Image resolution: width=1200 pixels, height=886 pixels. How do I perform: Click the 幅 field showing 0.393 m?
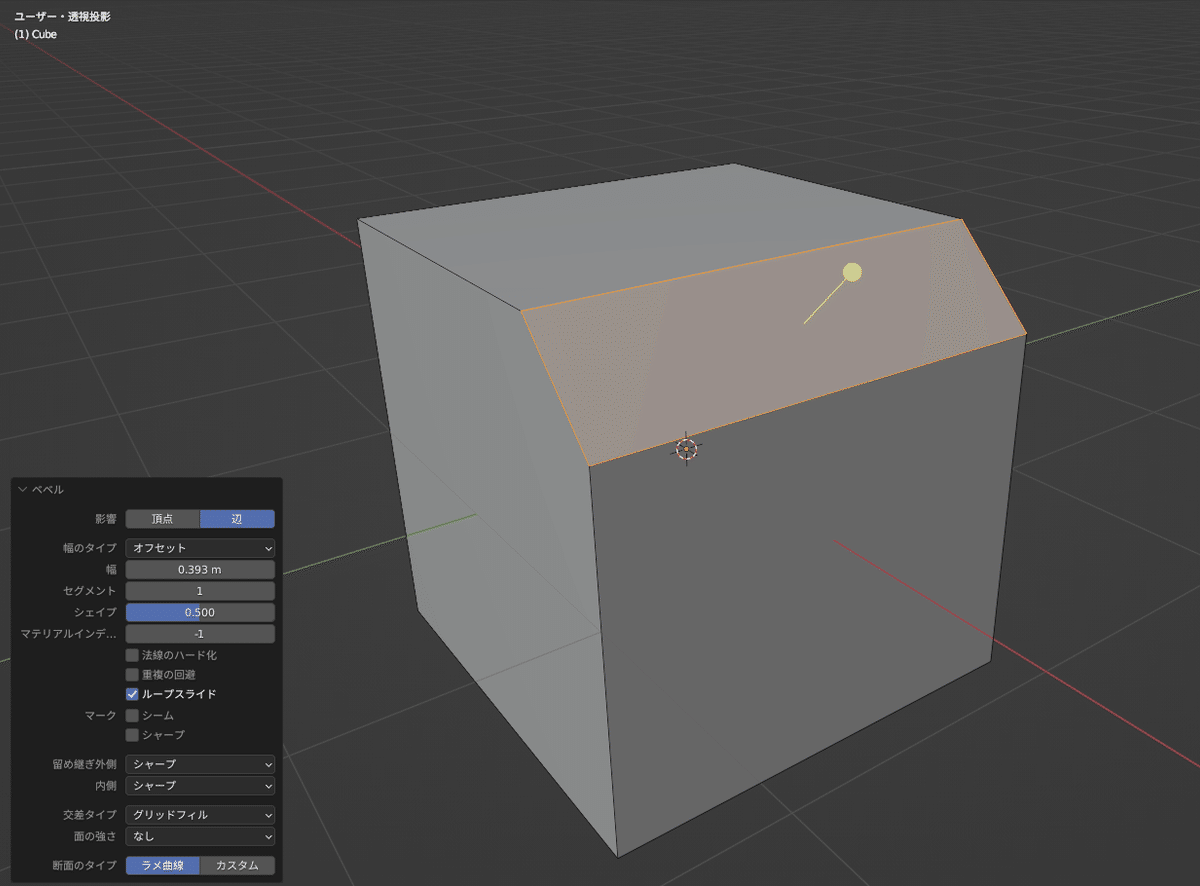(x=200, y=569)
